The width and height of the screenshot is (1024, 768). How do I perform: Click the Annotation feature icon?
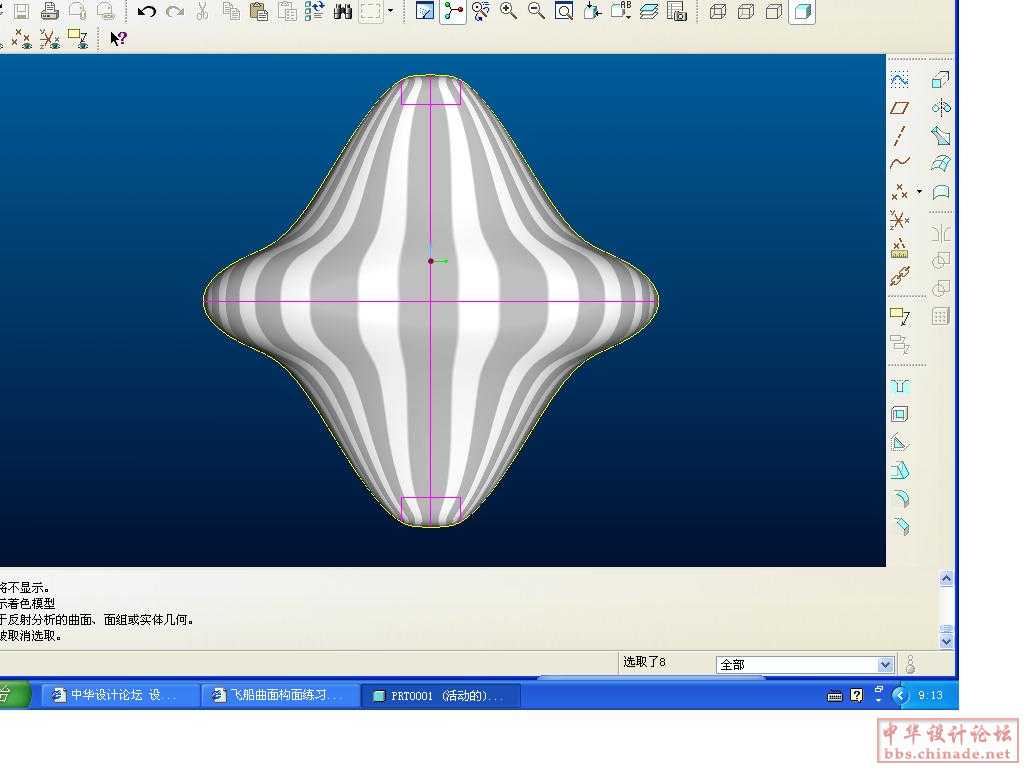(900, 316)
